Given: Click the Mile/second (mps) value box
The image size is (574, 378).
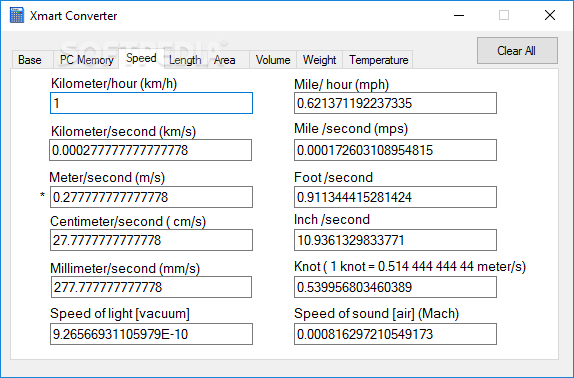Looking at the screenshot, I should point(395,150).
